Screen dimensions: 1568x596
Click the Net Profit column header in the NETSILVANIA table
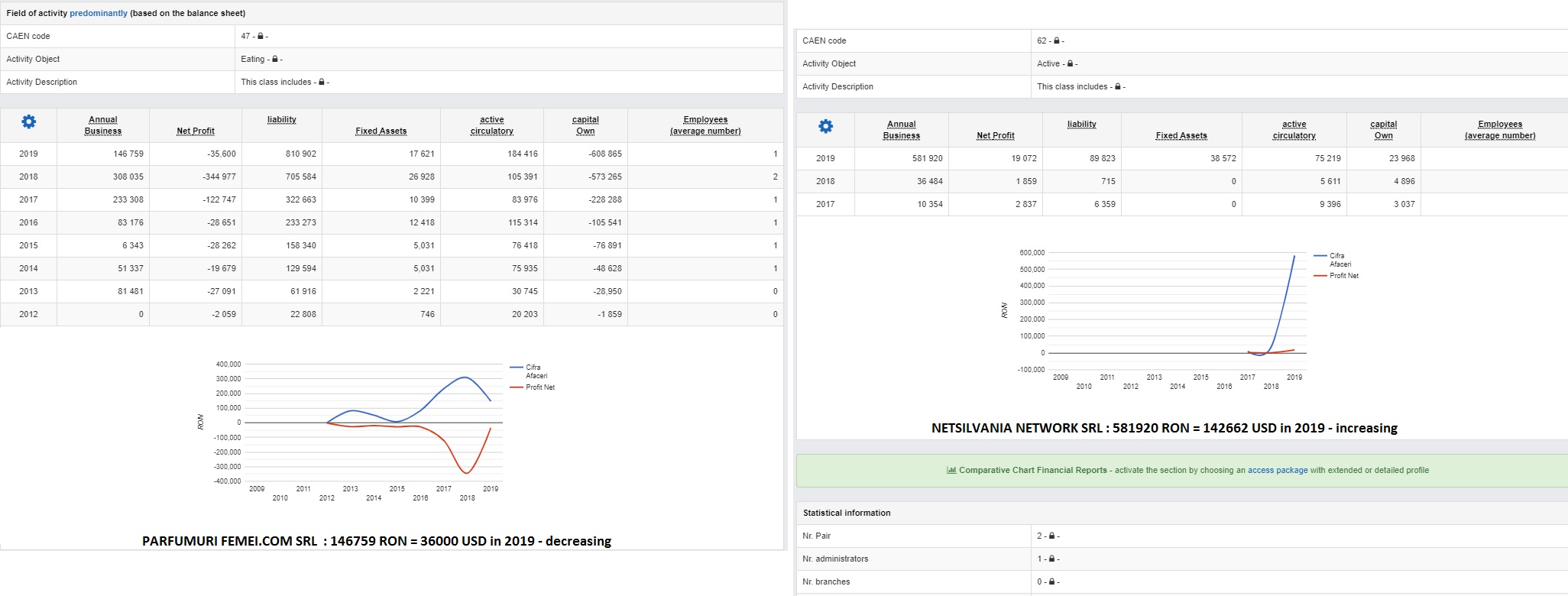tap(996, 135)
